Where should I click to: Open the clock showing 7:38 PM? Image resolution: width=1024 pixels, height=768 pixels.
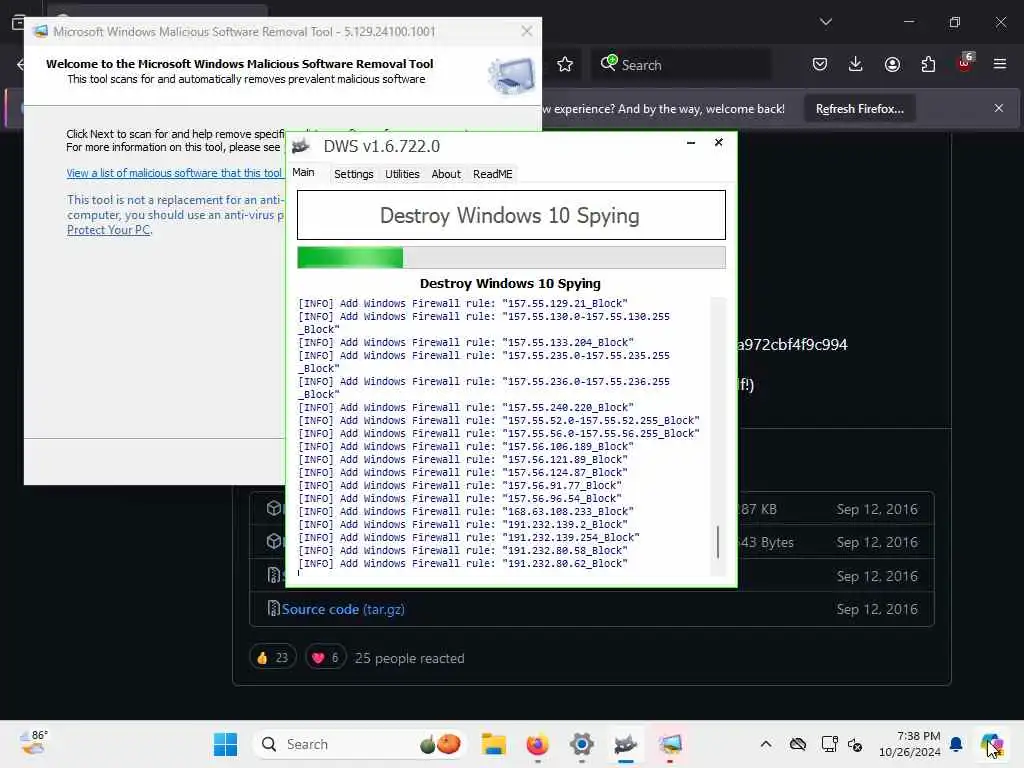coord(910,744)
